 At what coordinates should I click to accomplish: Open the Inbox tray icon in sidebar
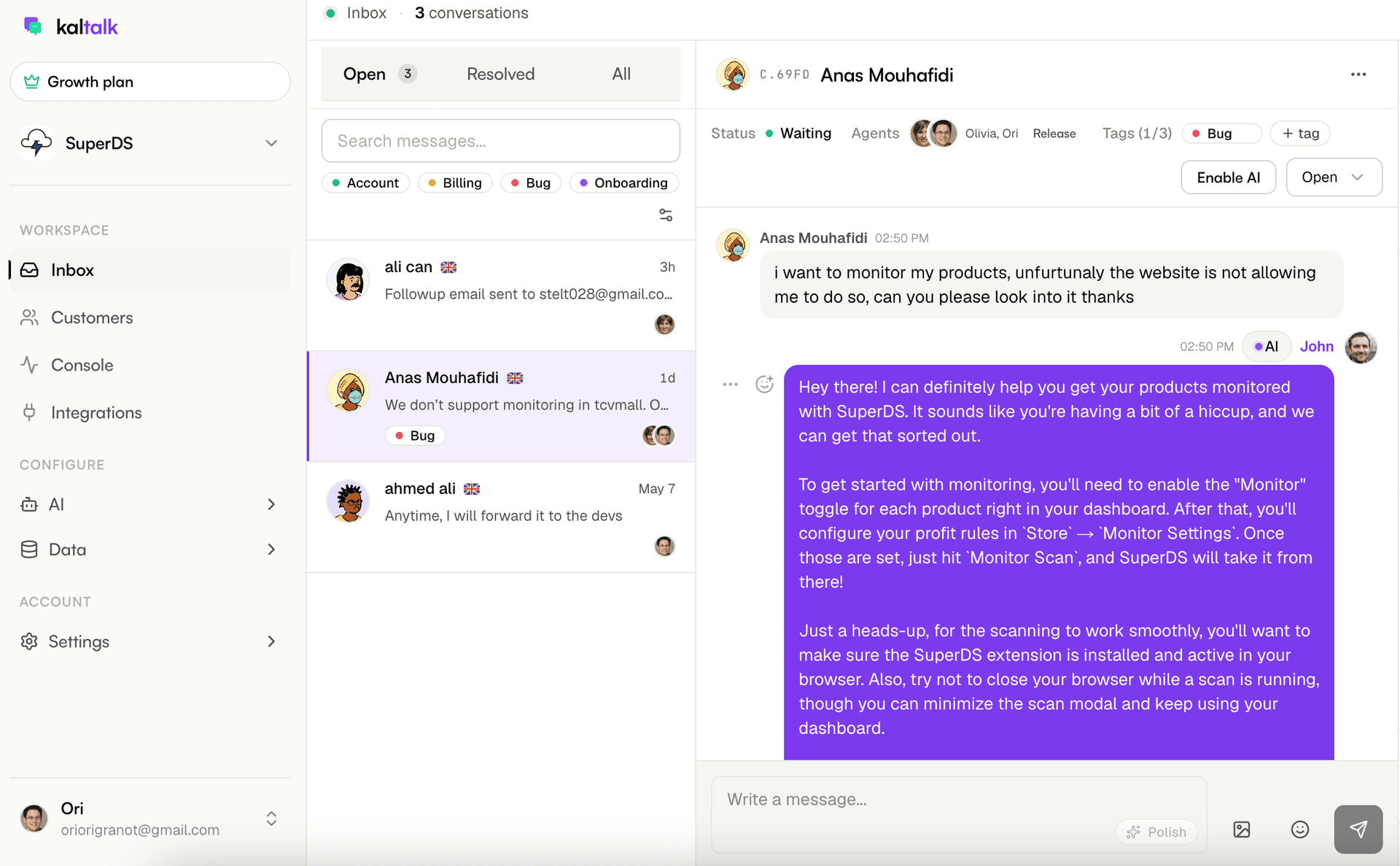click(x=29, y=270)
